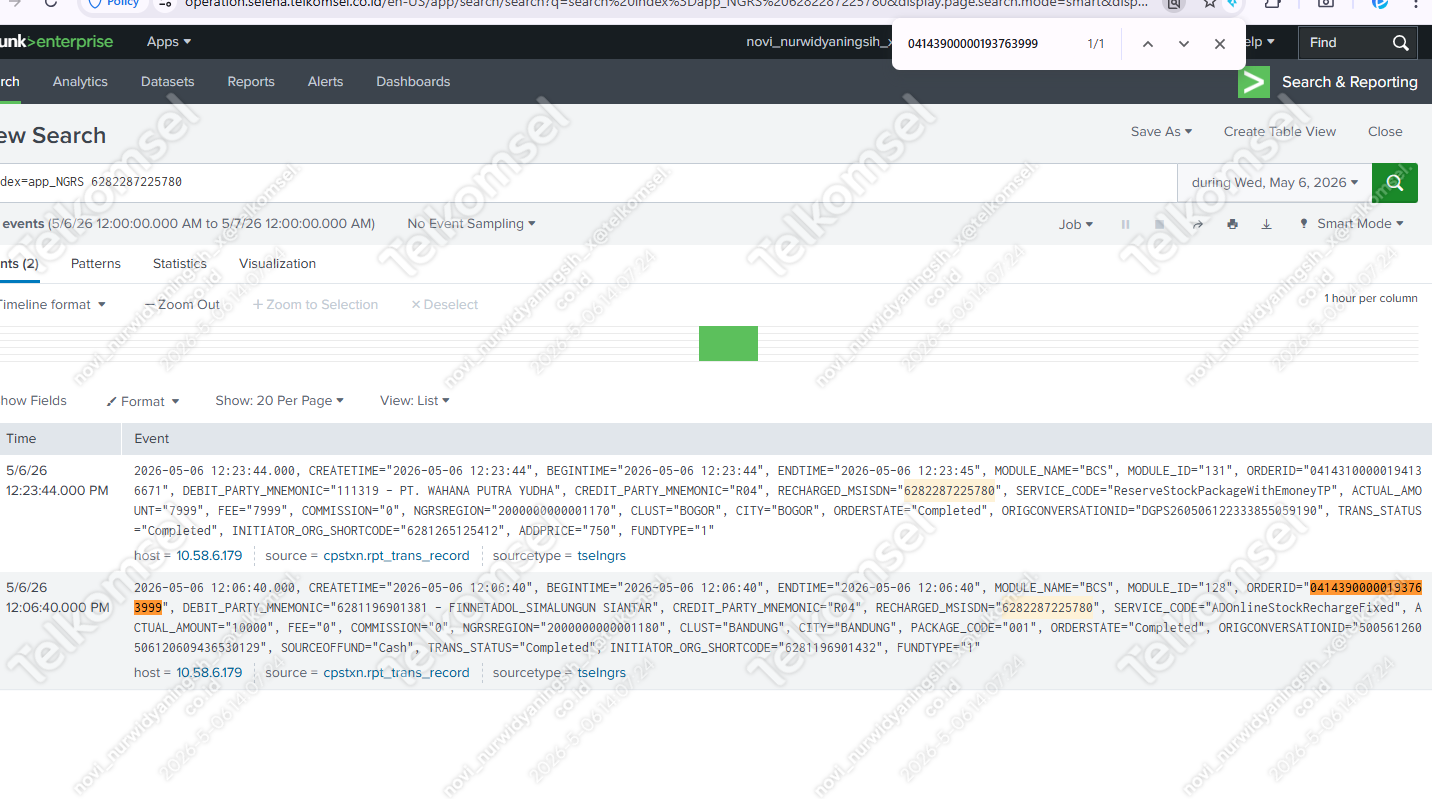The width and height of the screenshot is (1432, 799).
Task: Expand the No Event Sampling dropdown
Action: (x=471, y=224)
